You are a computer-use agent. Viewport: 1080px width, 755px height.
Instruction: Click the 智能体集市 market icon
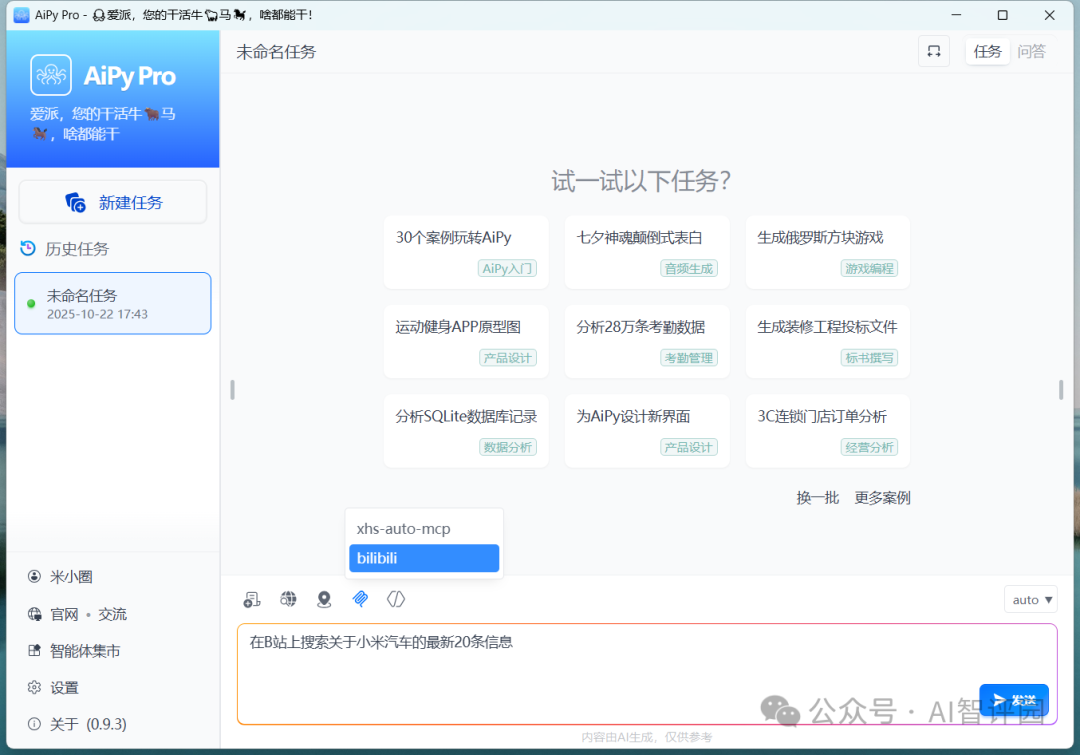click(x=34, y=650)
